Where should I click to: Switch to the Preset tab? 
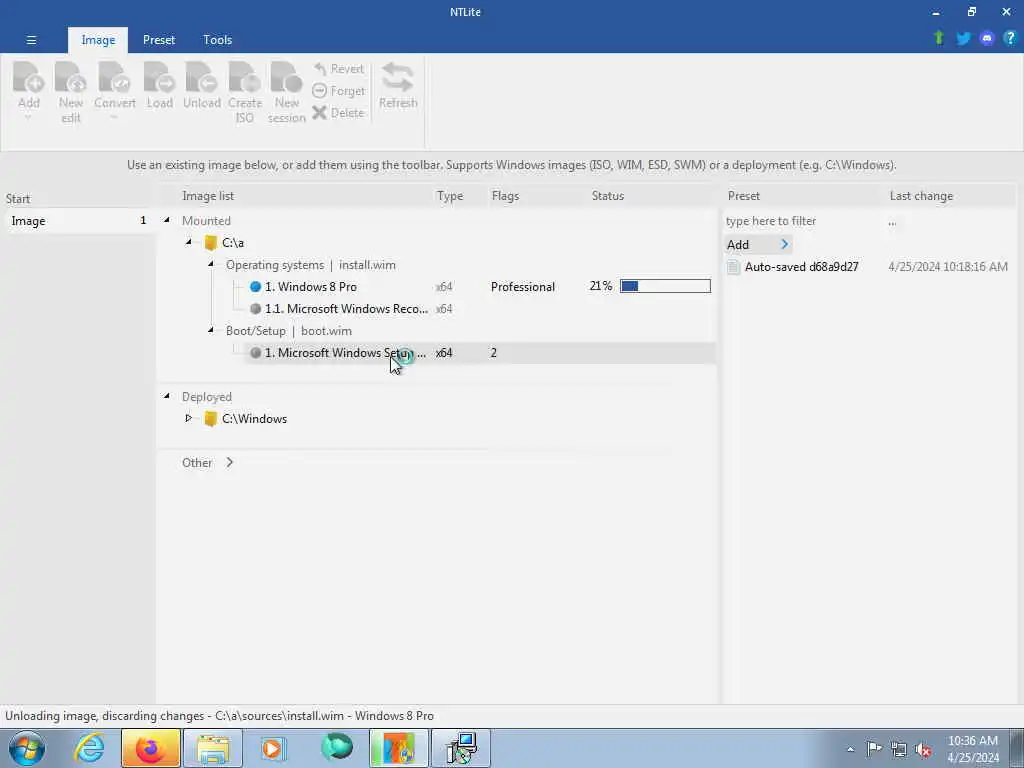click(x=159, y=40)
